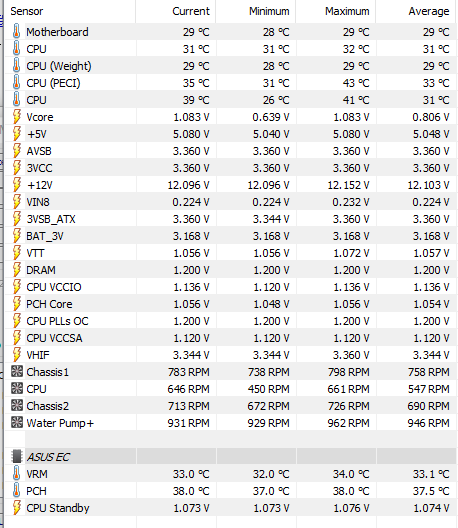Click the ASUS EC chip icon
The width and height of the screenshot is (458, 528).
click(17, 456)
